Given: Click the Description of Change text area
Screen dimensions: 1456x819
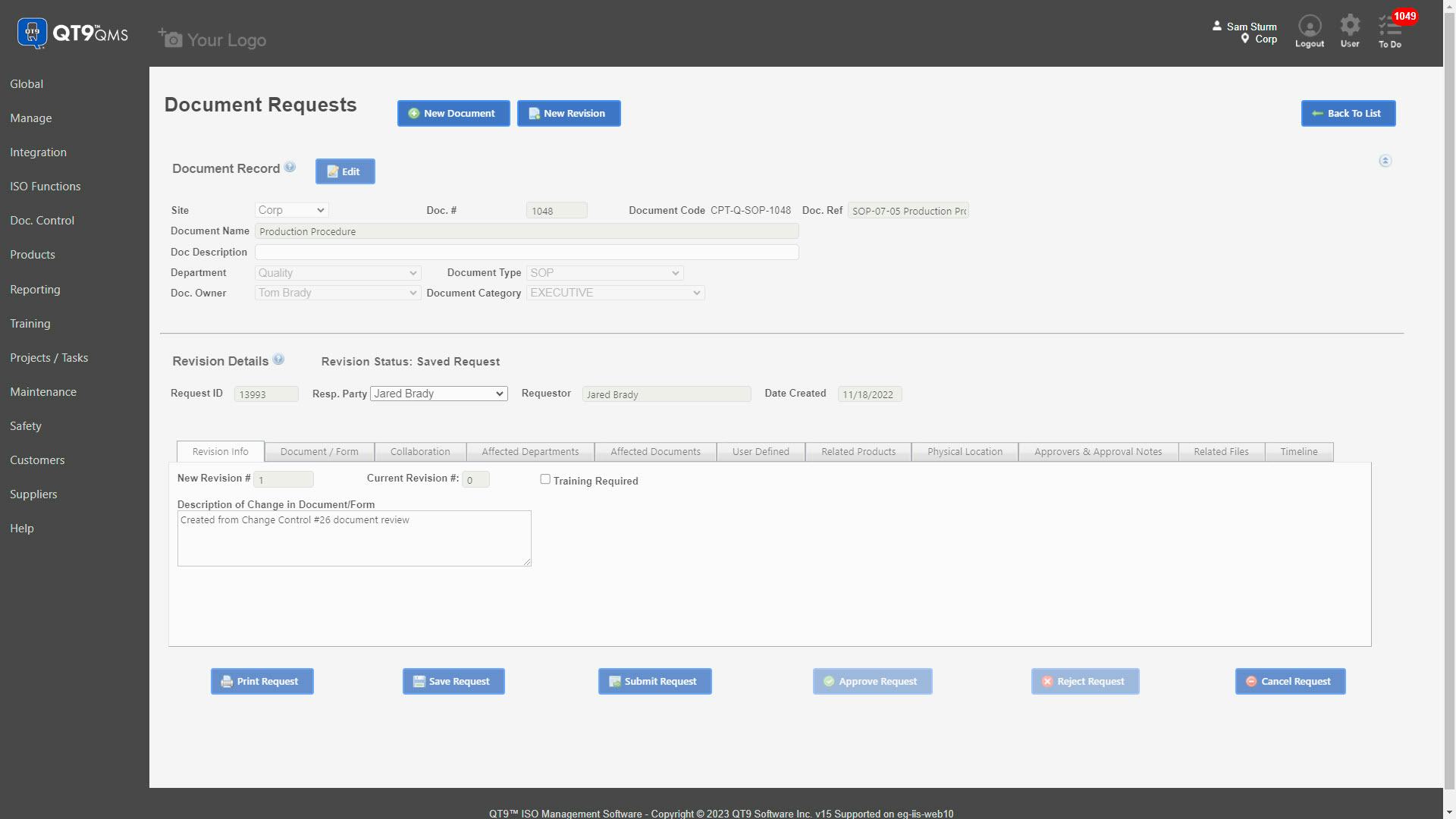Looking at the screenshot, I should pyautogui.click(x=354, y=539).
